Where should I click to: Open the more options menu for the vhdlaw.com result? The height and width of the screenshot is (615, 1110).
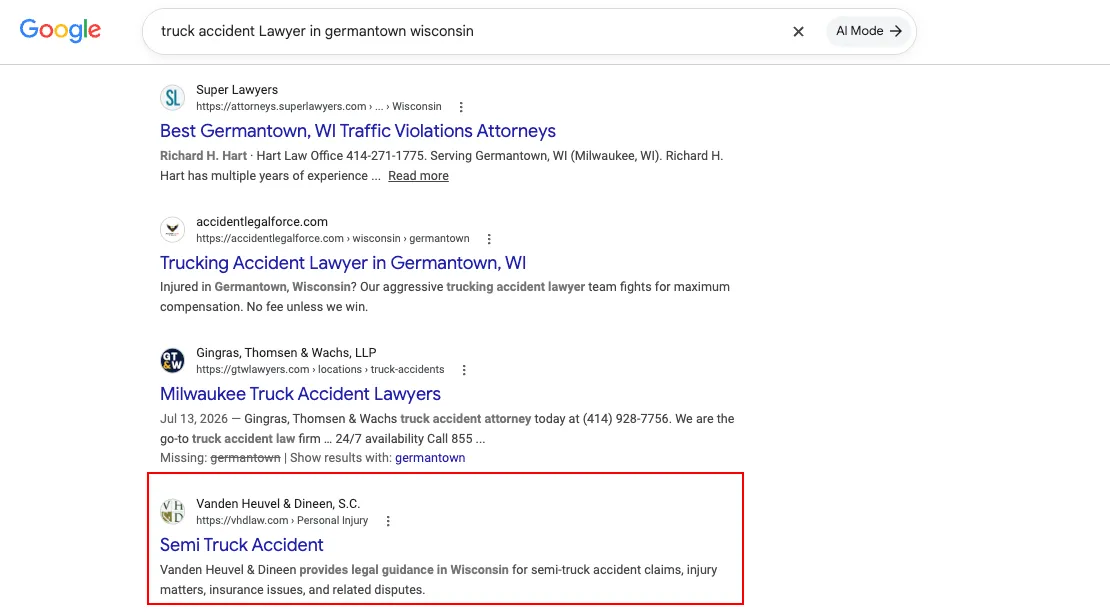pyautogui.click(x=388, y=521)
